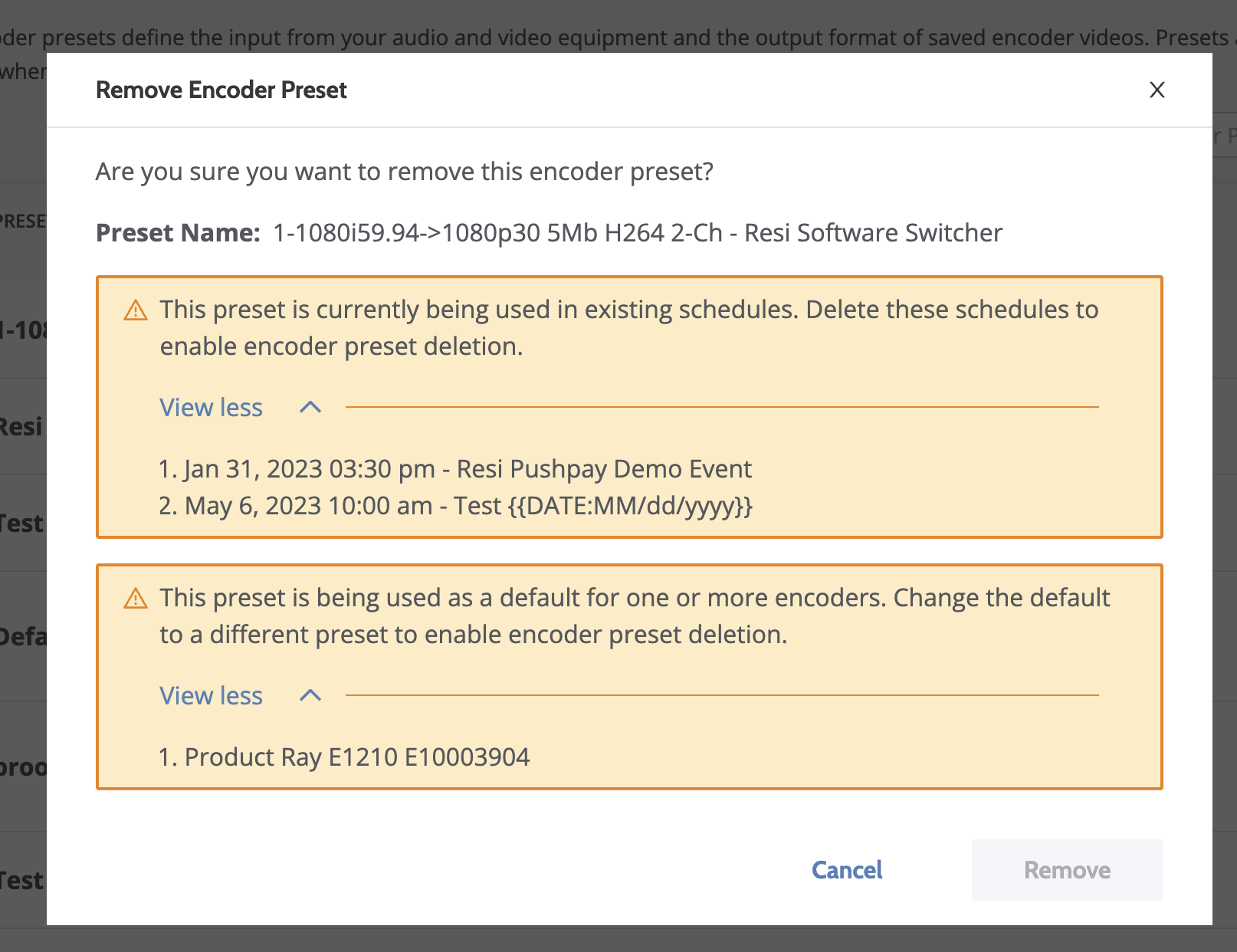Select Product Ray E1210 E10003904 encoder entry
Viewport: 1237px width, 952px height.
coord(344,757)
